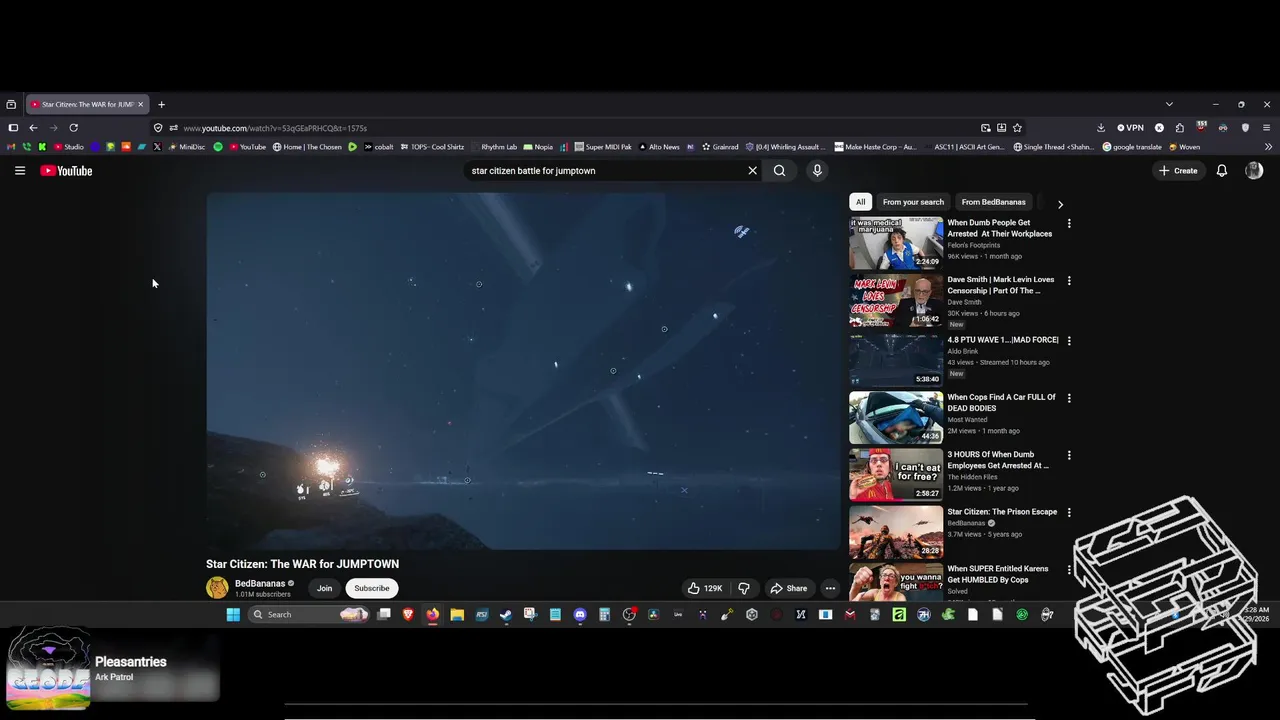Select the All filter chip

[x=860, y=202]
